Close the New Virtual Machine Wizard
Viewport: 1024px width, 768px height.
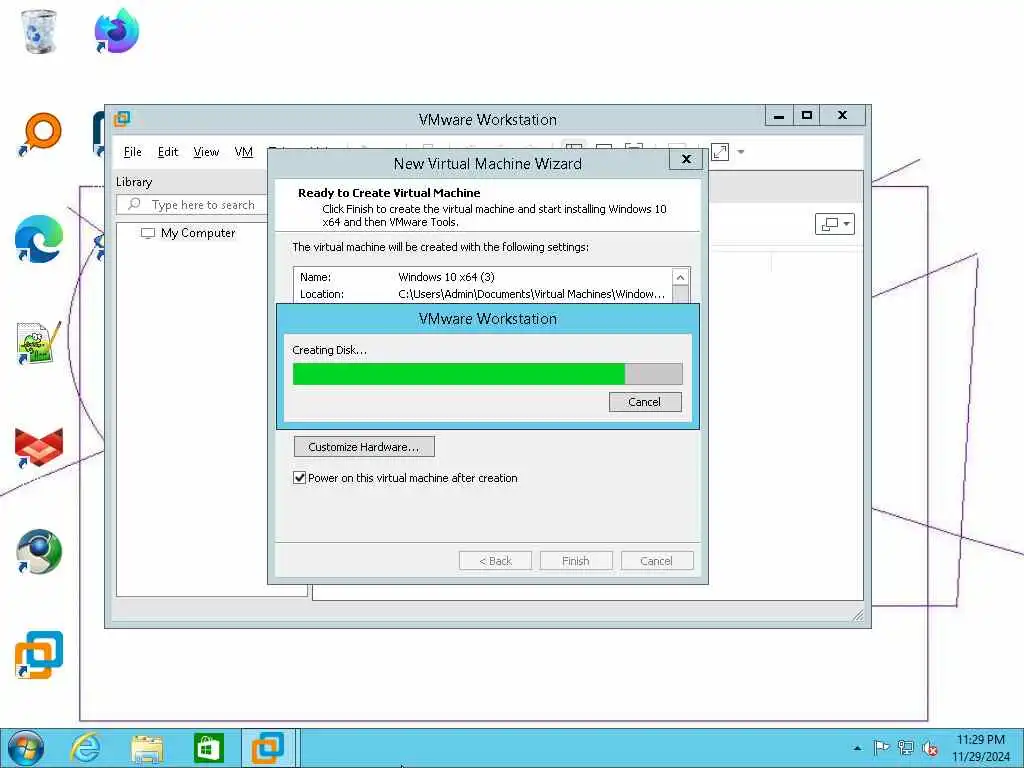point(686,159)
